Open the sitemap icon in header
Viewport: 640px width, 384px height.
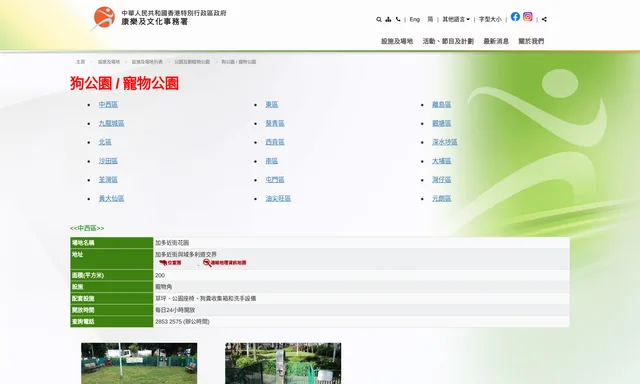388,19
